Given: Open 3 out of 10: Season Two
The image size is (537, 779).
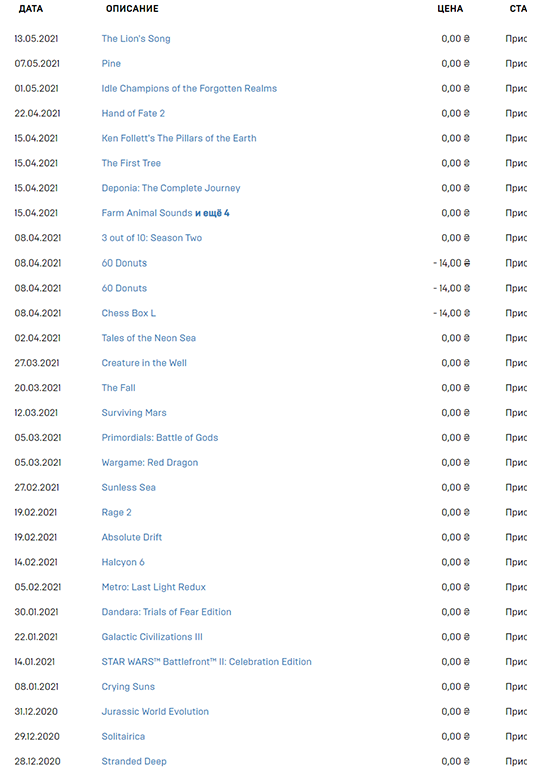Looking at the screenshot, I should tap(152, 238).
